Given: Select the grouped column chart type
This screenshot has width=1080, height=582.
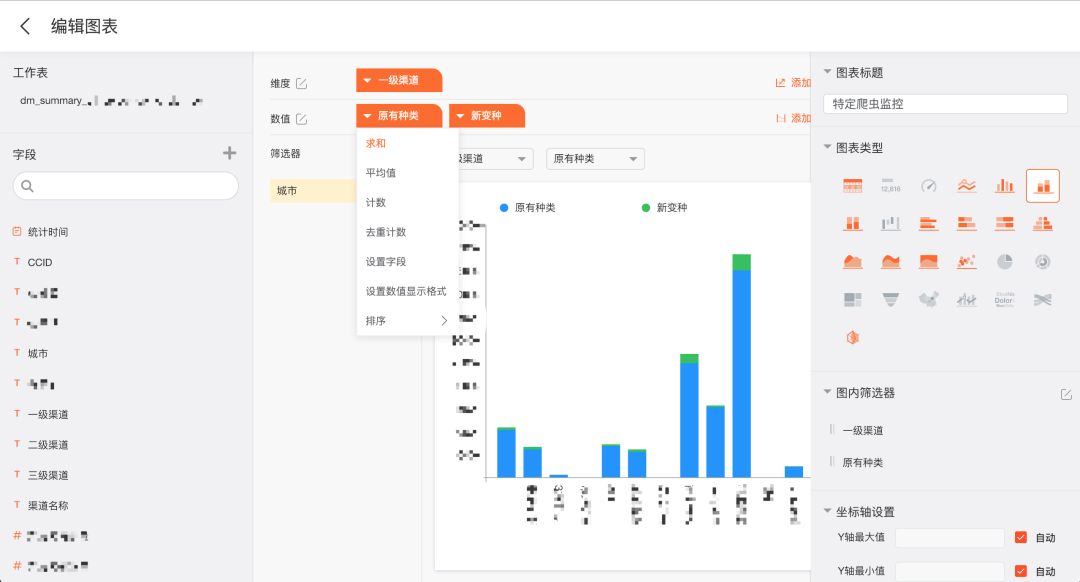Looking at the screenshot, I should pyautogui.click(x=1004, y=185).
